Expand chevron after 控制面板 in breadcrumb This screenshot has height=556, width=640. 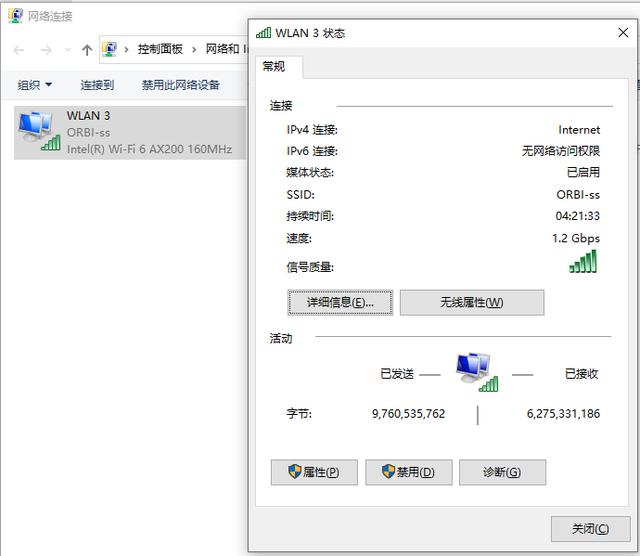click(194, 50)
